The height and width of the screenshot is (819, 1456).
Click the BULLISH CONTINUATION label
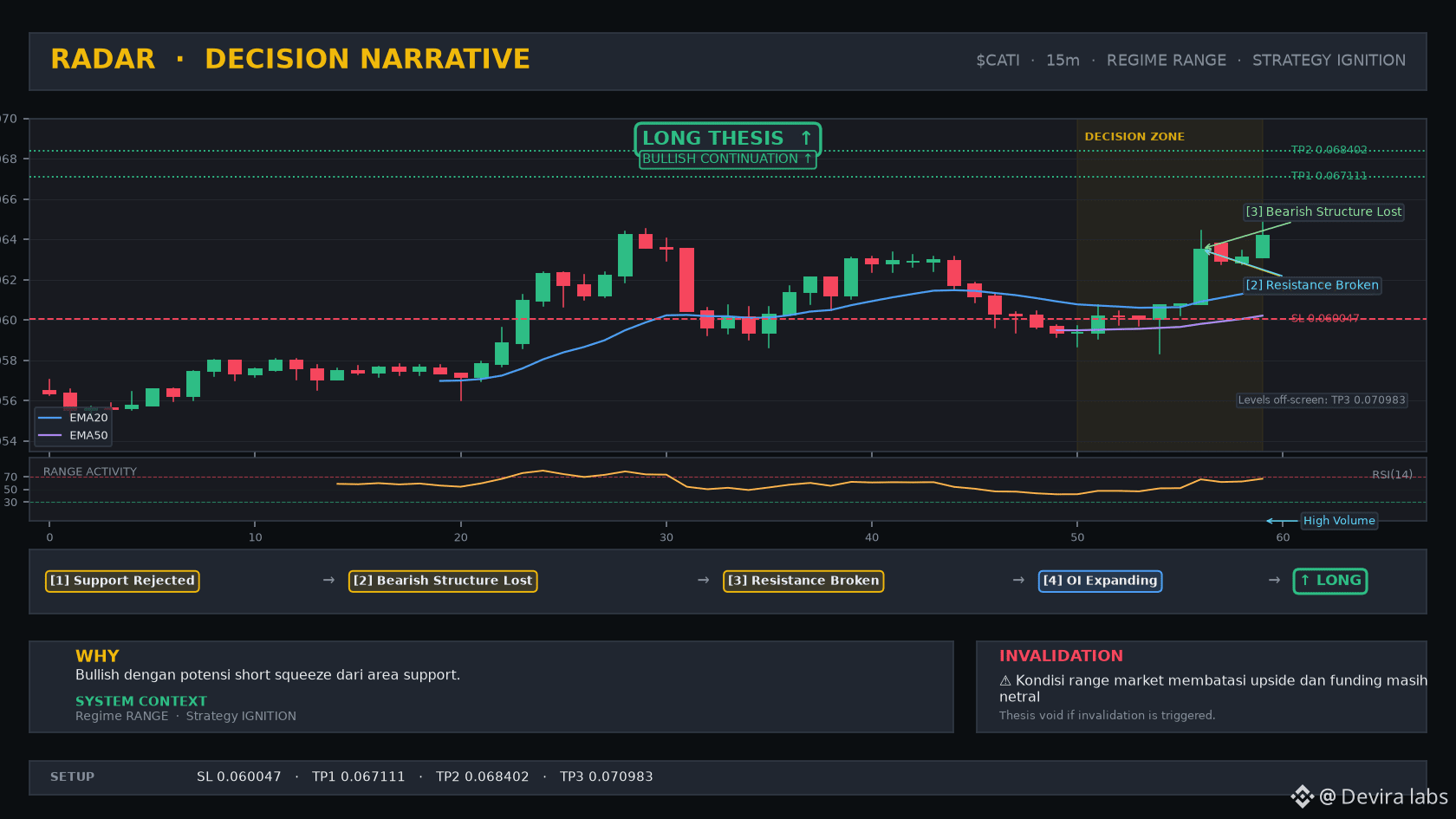[x=727, y=159]
